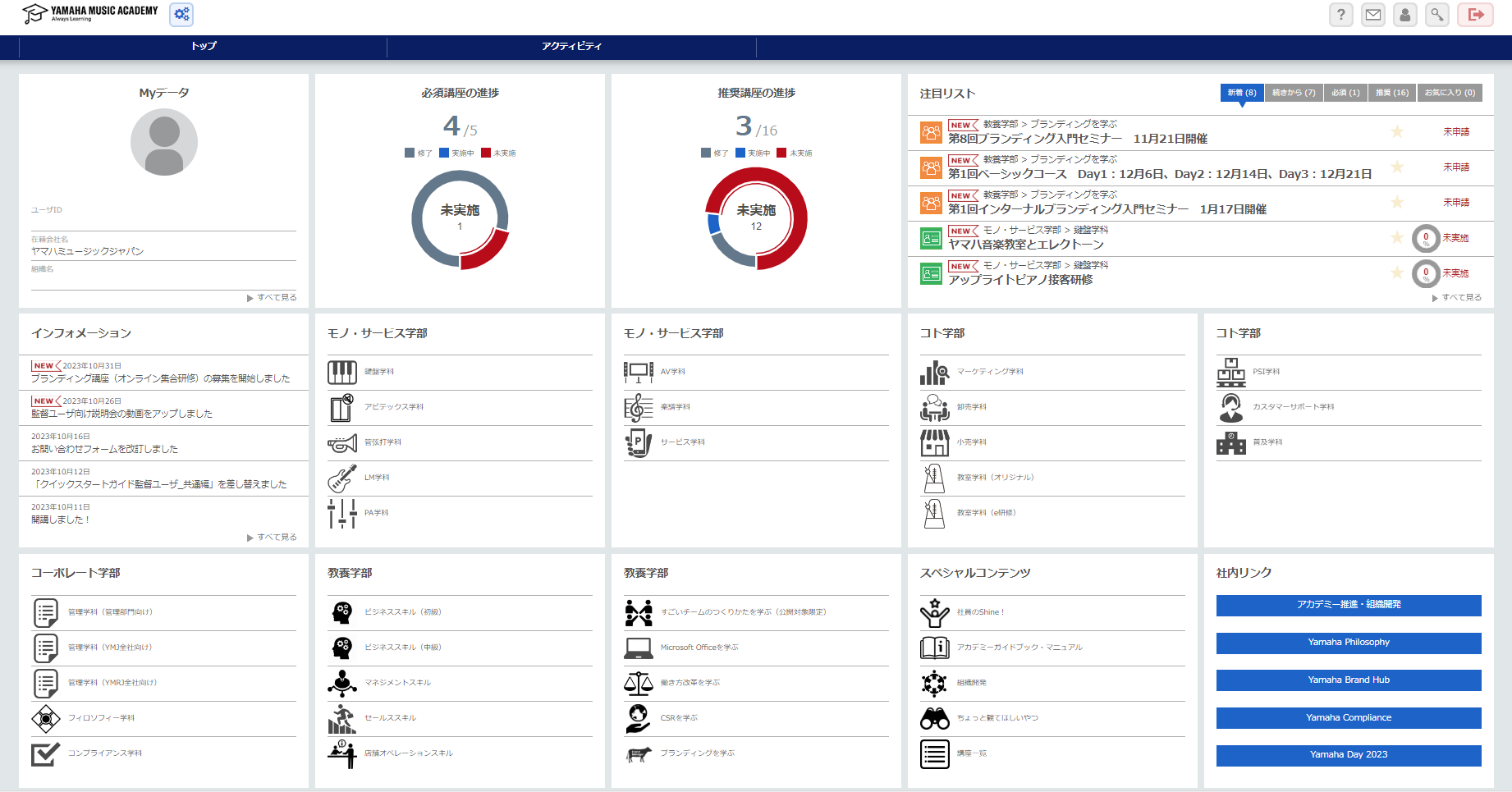Image resolution: width=1512 pixels, height=792 pixels.
Task: Open the アビテックス学科 text link
Action: click(x=394, y=407)
